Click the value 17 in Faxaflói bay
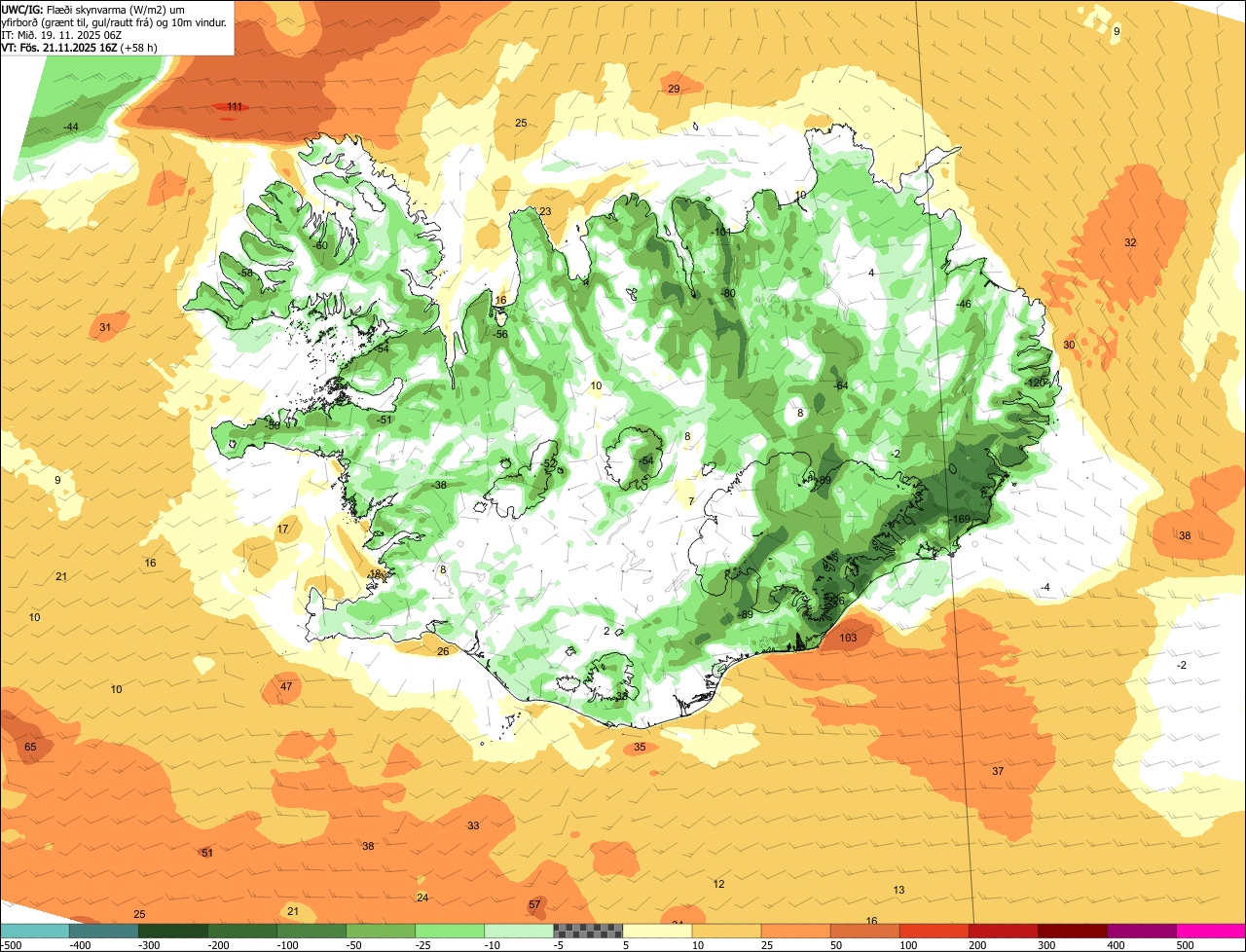Viewport: 1246px width, 952px height. pyautogui.click(x=283, y=530)
